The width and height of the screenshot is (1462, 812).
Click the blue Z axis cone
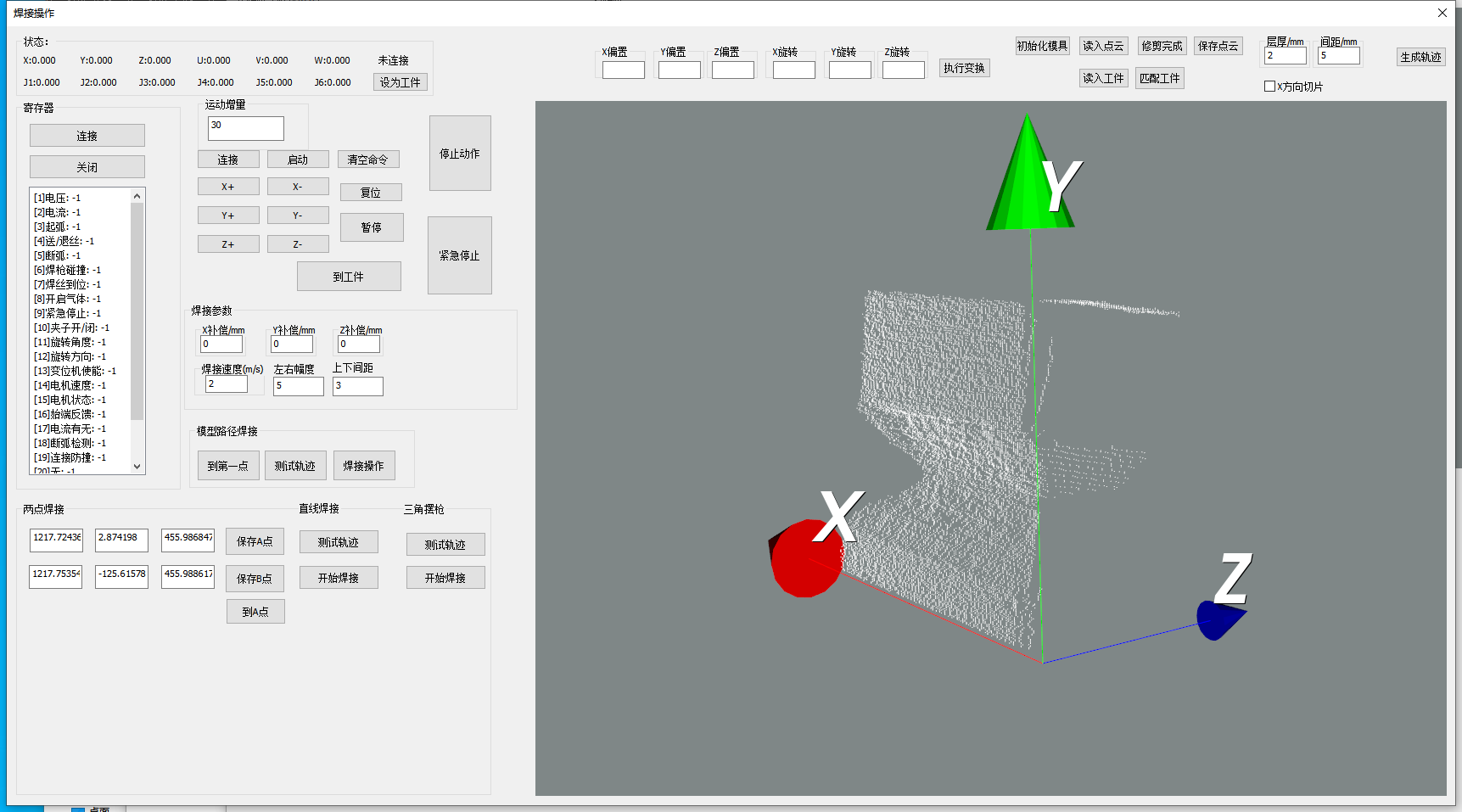1220,619
